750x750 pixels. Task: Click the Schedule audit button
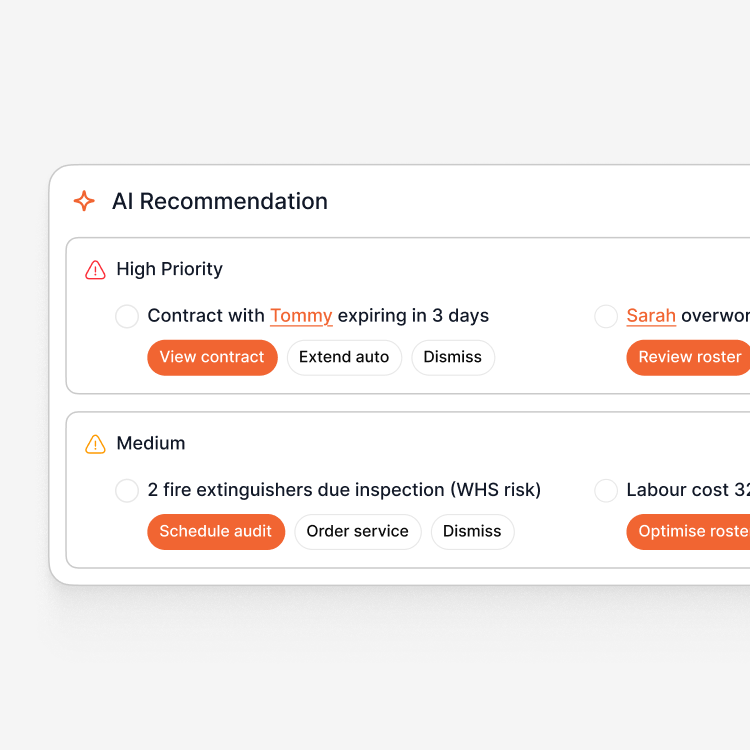click(215, 531)
